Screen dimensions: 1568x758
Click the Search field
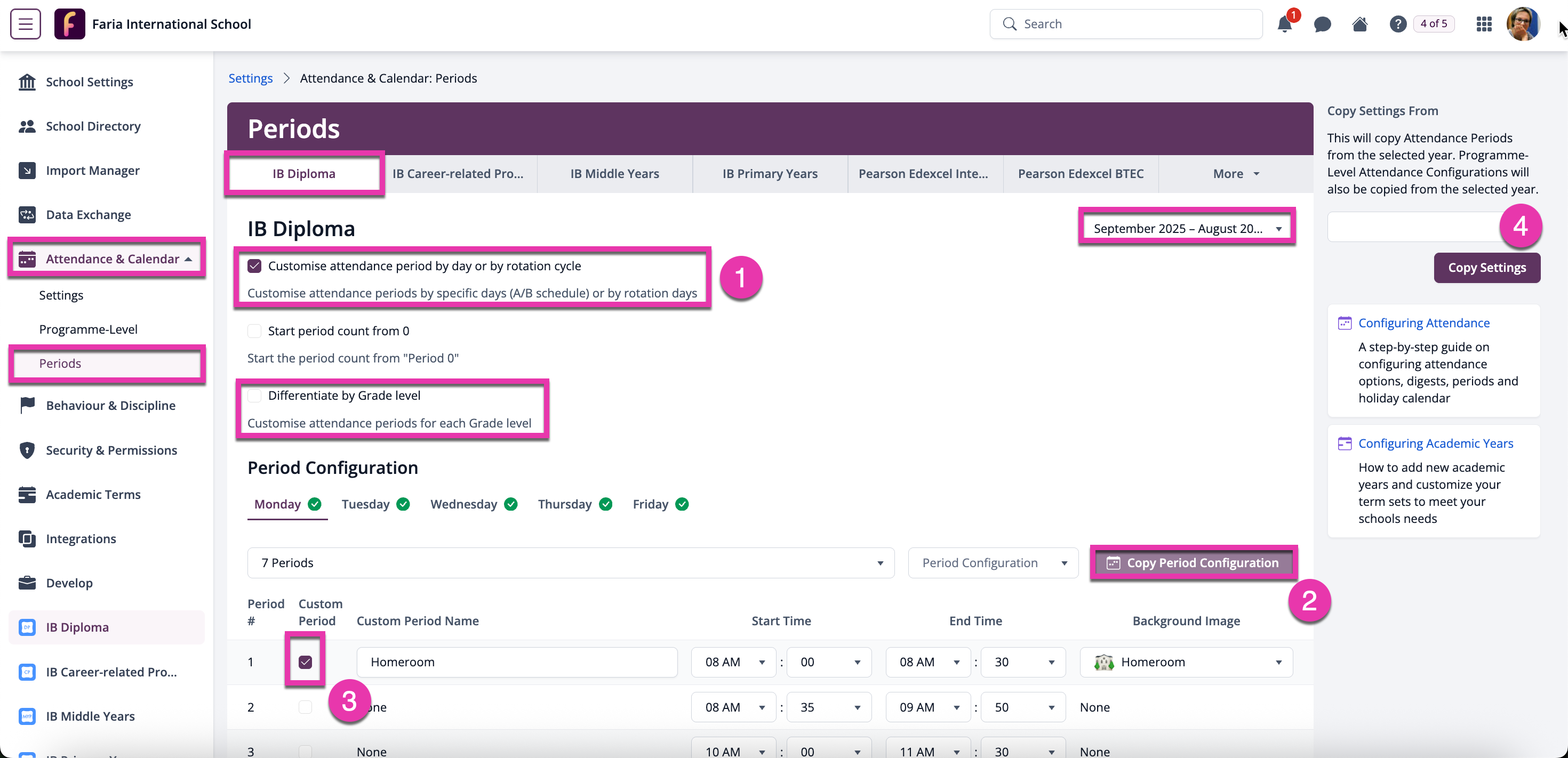1126,24
